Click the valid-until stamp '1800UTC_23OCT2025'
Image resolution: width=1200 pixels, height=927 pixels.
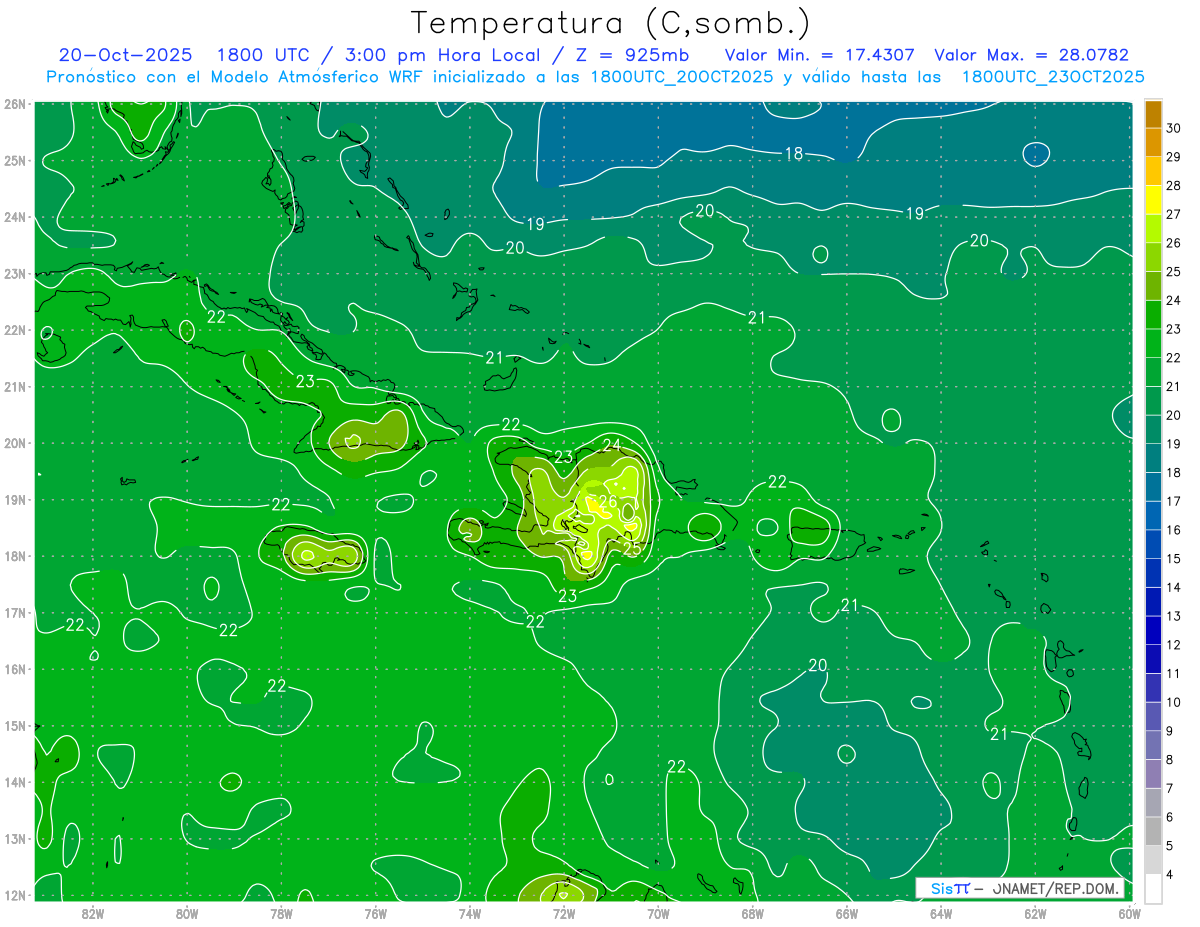pos(1053,76)
